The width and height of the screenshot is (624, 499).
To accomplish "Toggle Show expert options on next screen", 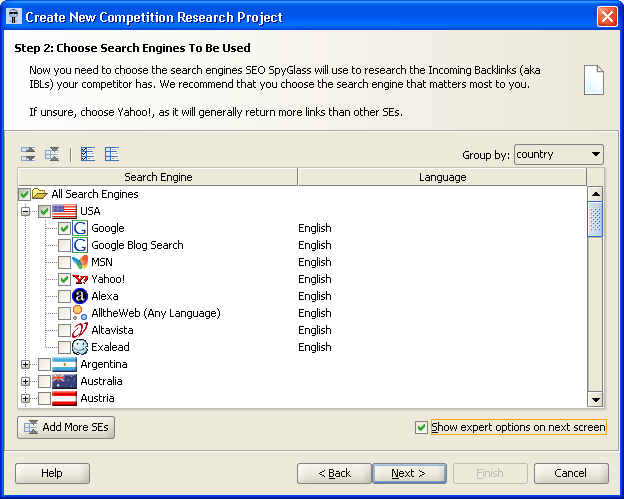I will pyautogui.click(x=421, y=427).
